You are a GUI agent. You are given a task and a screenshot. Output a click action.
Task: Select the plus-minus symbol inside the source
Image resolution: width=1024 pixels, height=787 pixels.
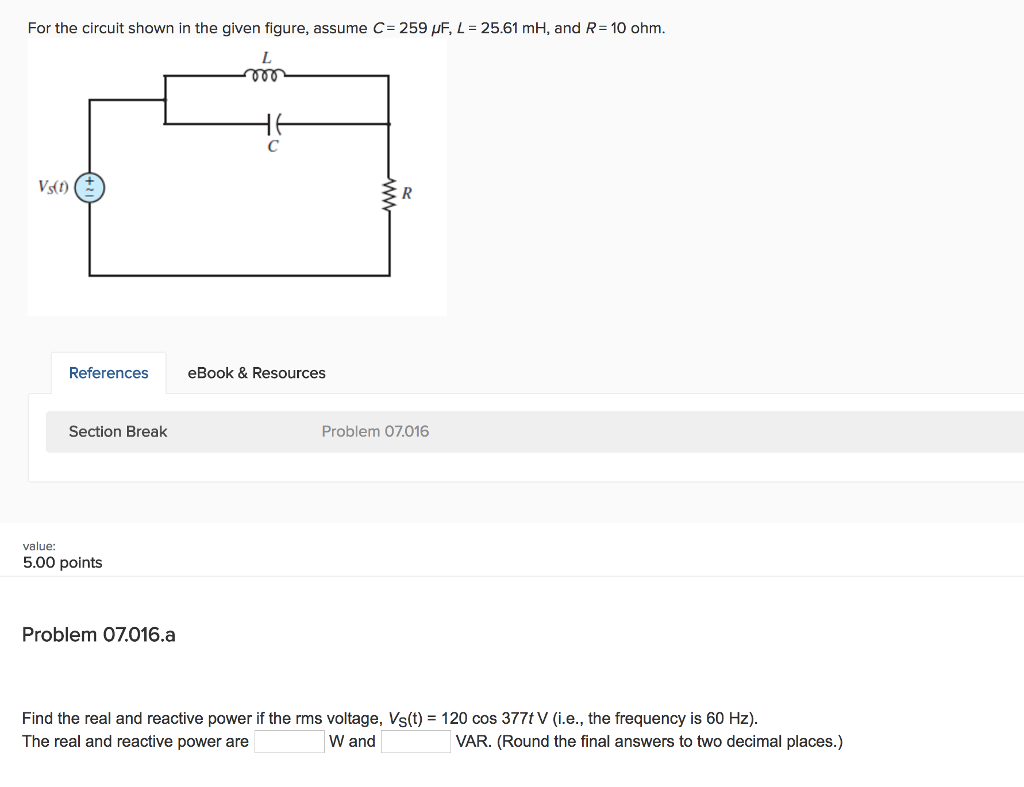tap(89, 188)
